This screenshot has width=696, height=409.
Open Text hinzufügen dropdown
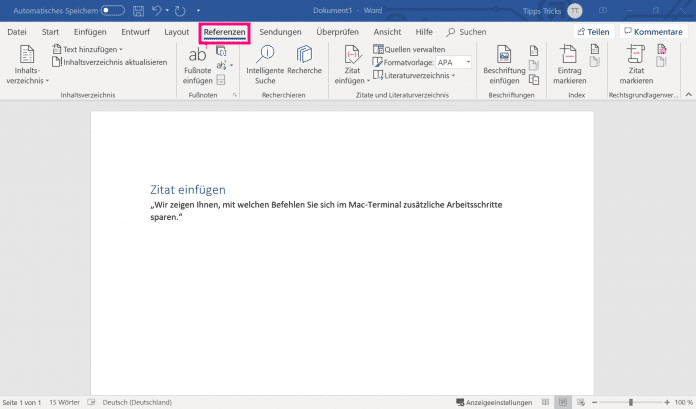click(x=90, y=48)
